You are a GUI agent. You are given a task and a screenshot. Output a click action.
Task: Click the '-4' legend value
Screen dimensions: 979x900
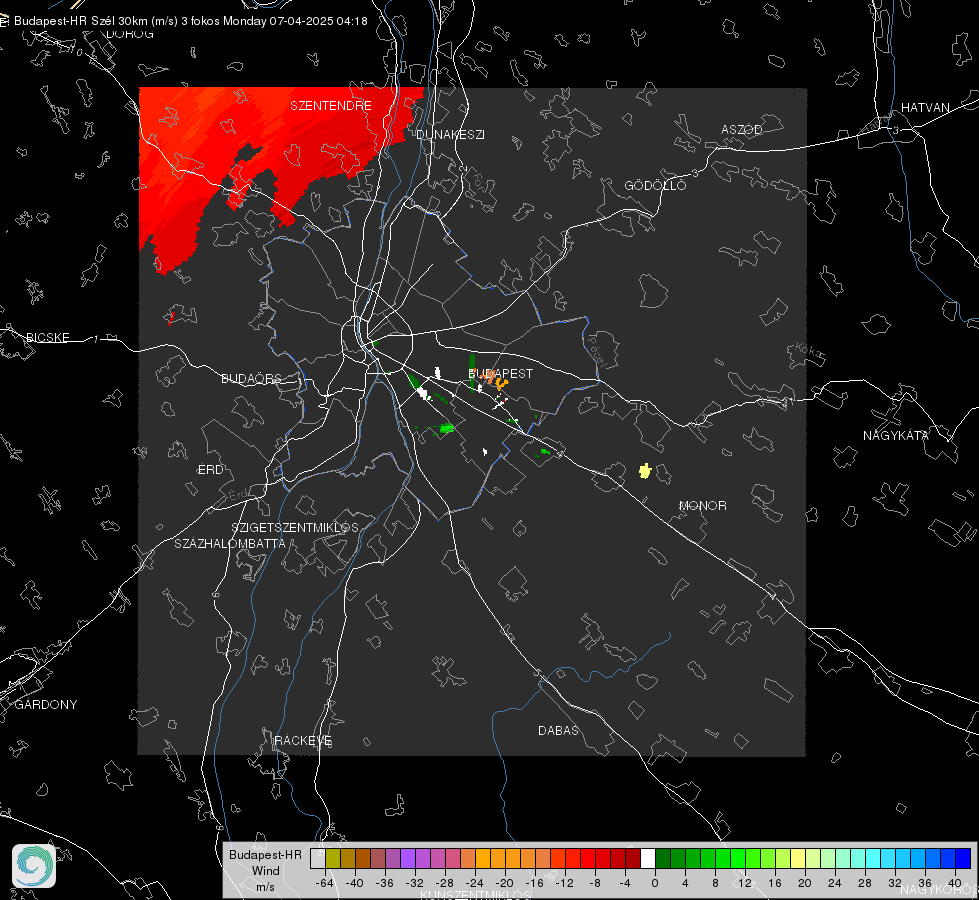[625, 883]
